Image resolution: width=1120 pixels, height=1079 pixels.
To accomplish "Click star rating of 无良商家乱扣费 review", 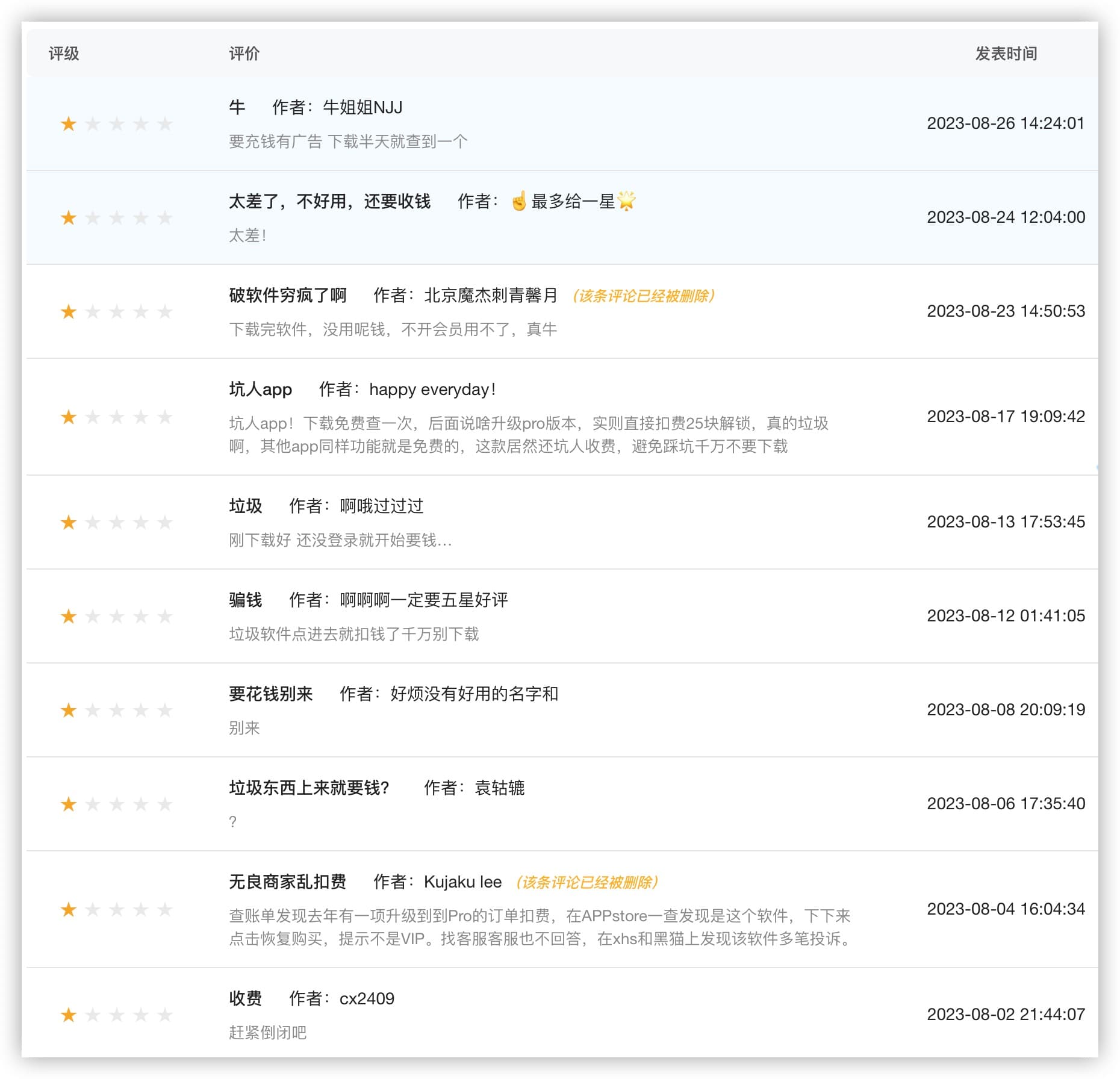I will coord(117,910).
